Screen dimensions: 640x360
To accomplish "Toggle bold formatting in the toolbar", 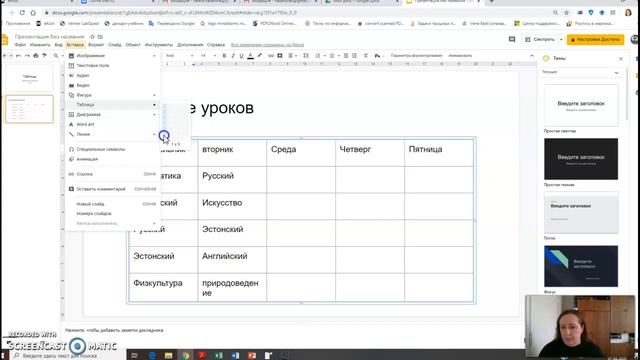I will click(224, 56).
